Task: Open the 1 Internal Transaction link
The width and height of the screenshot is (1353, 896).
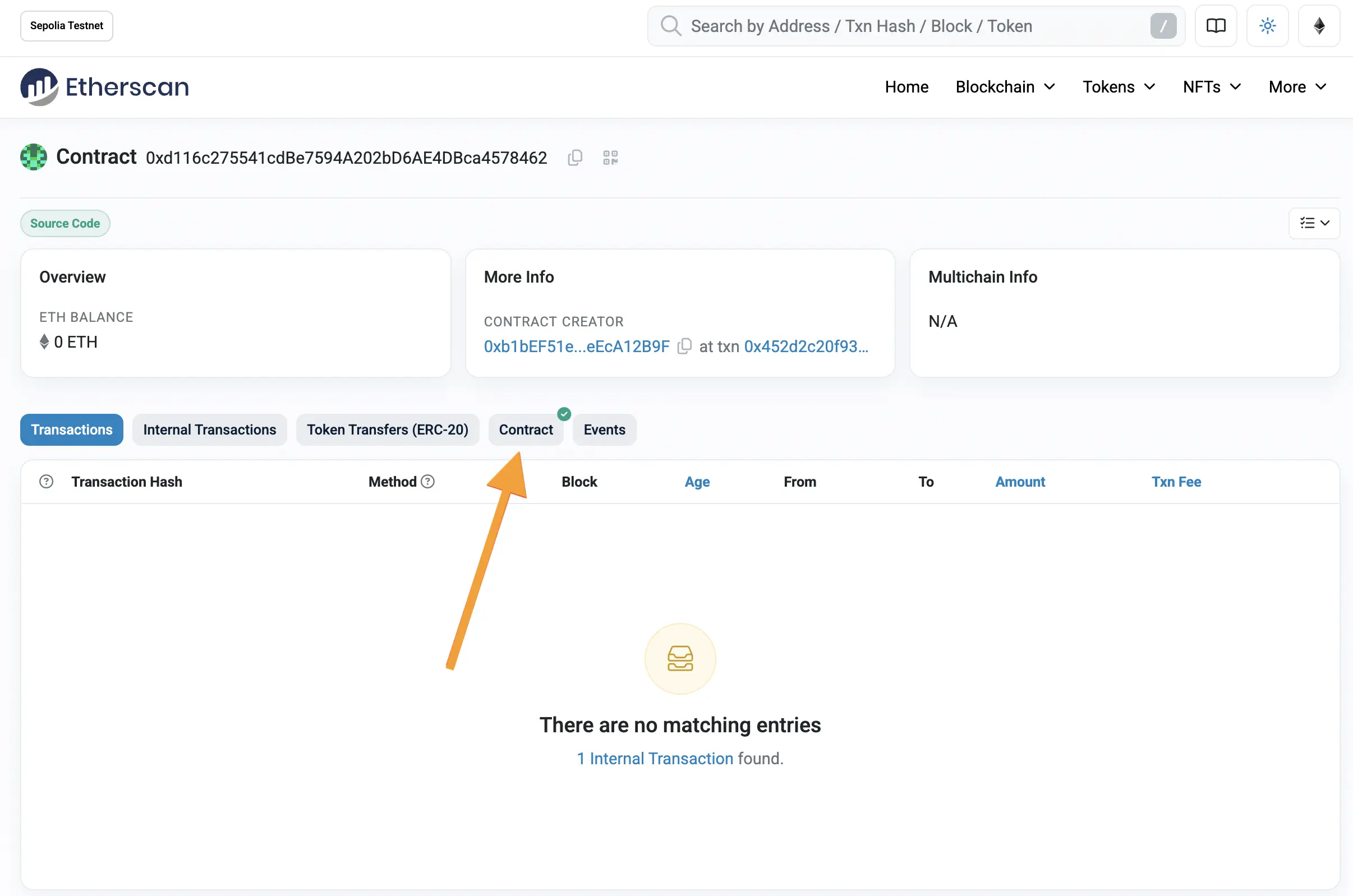Action: [x=654, y=758]
